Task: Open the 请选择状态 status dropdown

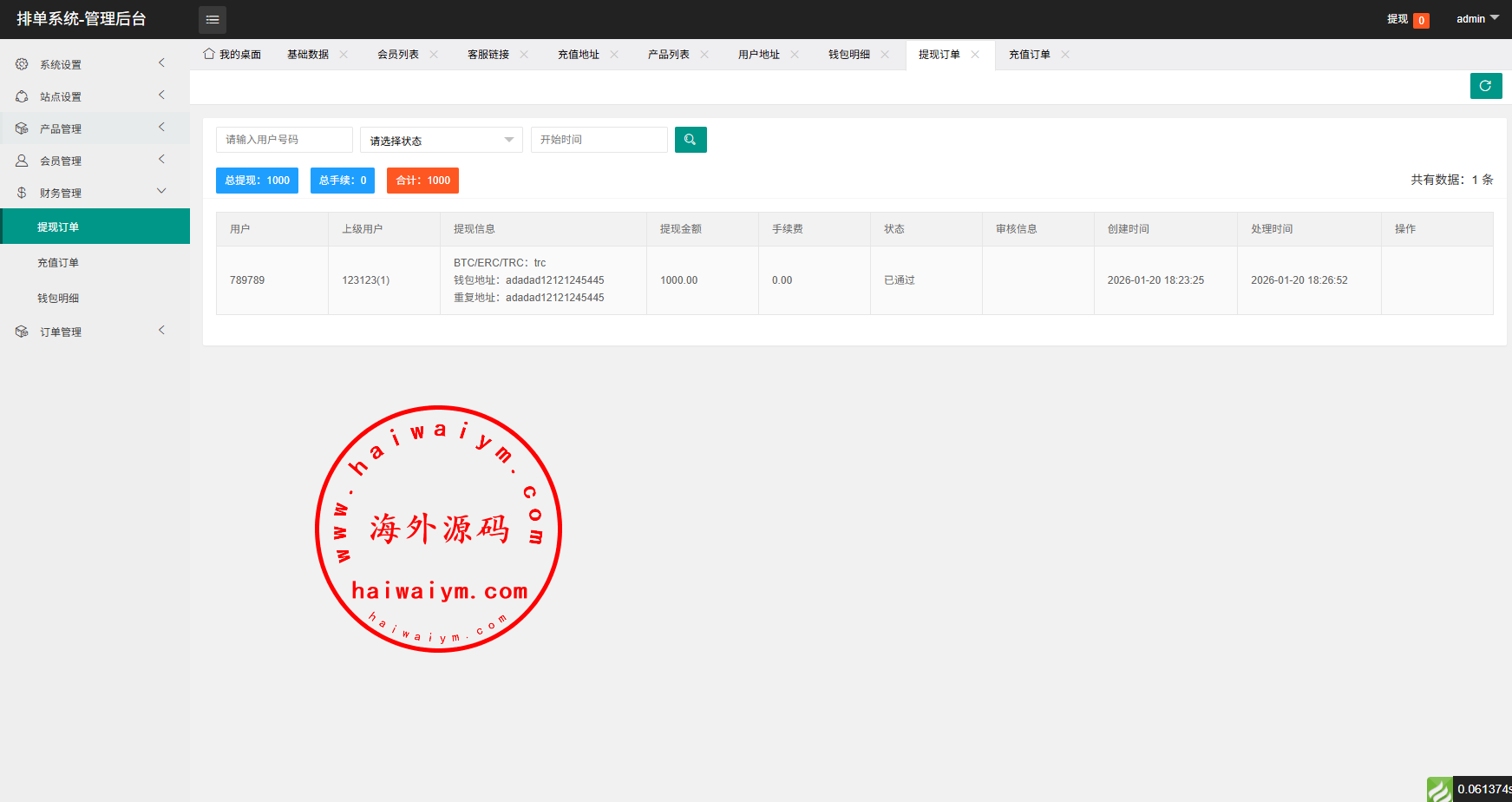Action: (x=441, y=140)
